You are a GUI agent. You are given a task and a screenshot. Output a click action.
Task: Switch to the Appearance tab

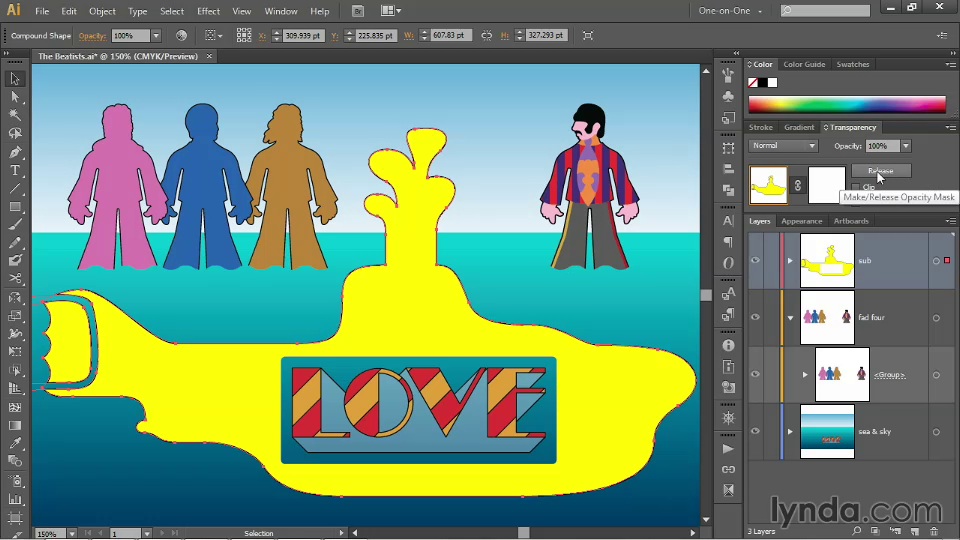click(x=801, y=221)
